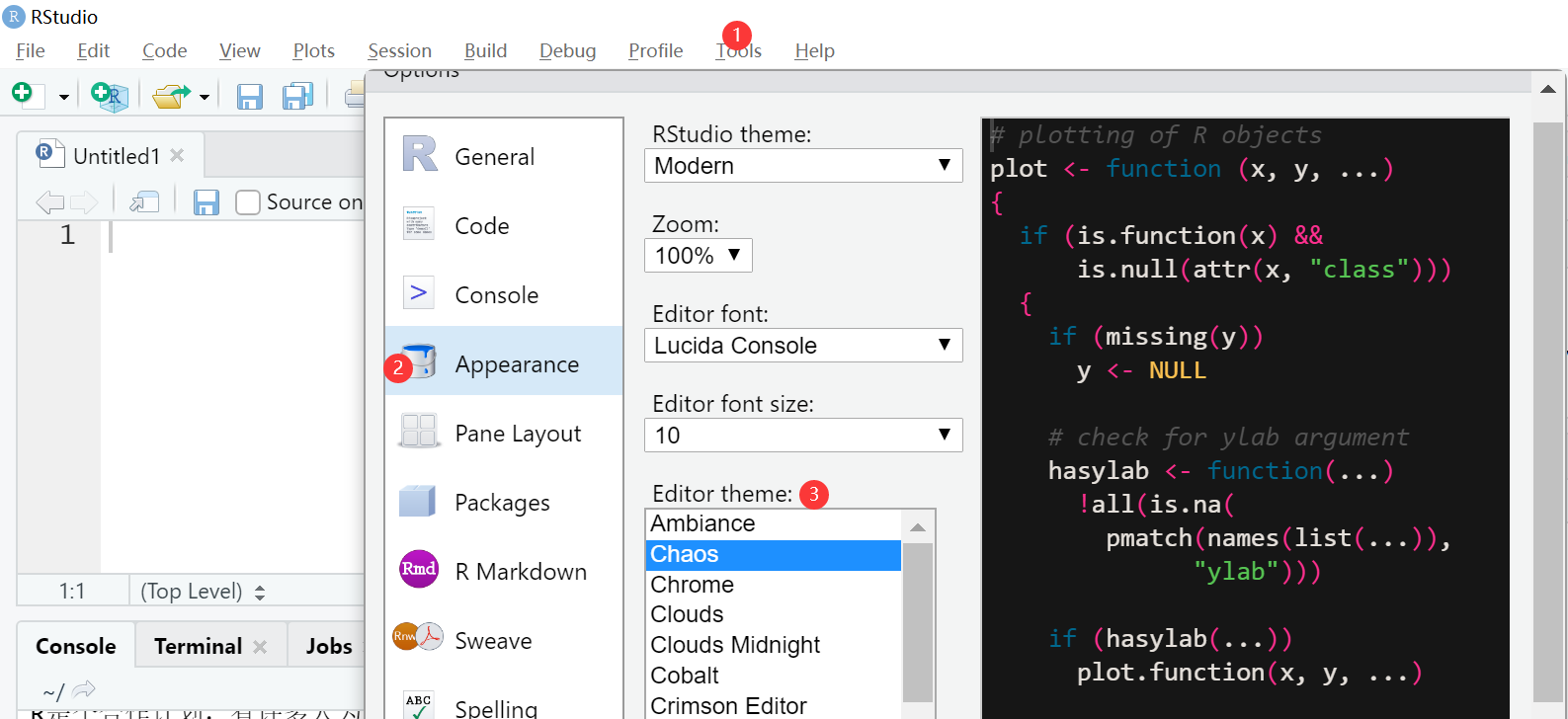This screenshot has height=719, width=1568.
Task: Open the Session menu
Action: [x=399, y=50]
